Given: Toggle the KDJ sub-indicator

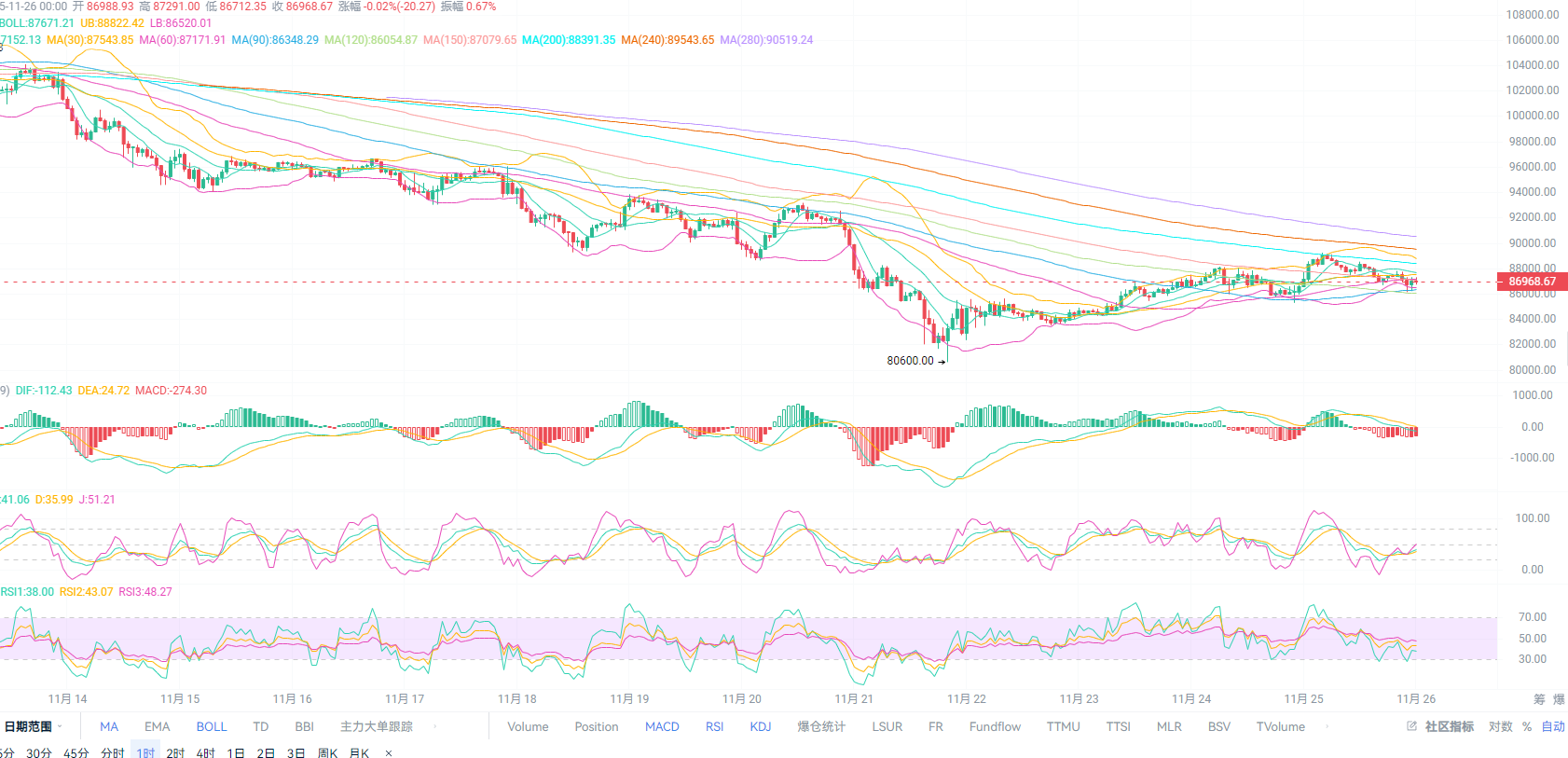Looking at the screenshot, I should pyautogui.click(x=761, y=726).
